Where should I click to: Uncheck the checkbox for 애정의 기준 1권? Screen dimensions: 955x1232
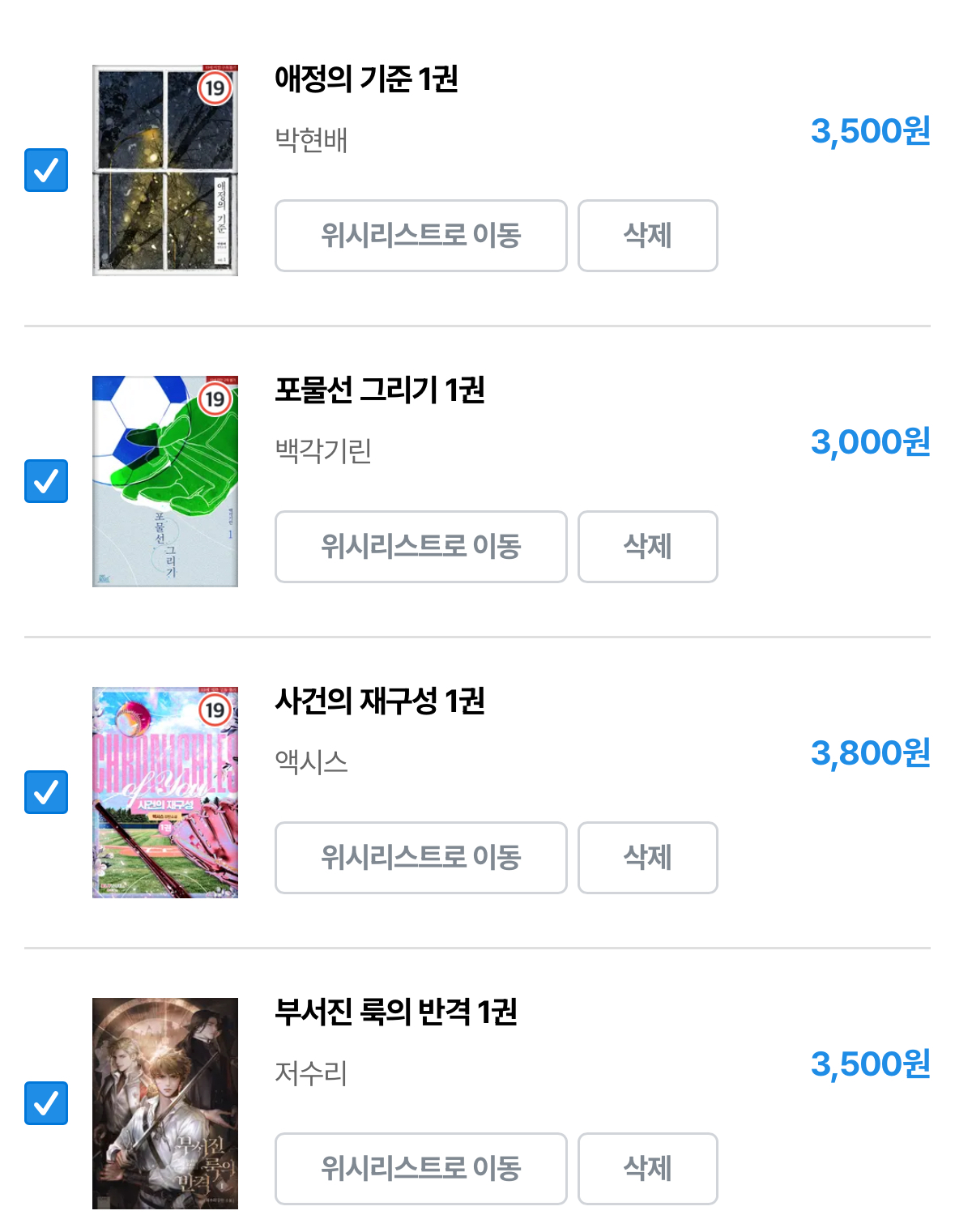coord(46,170)
